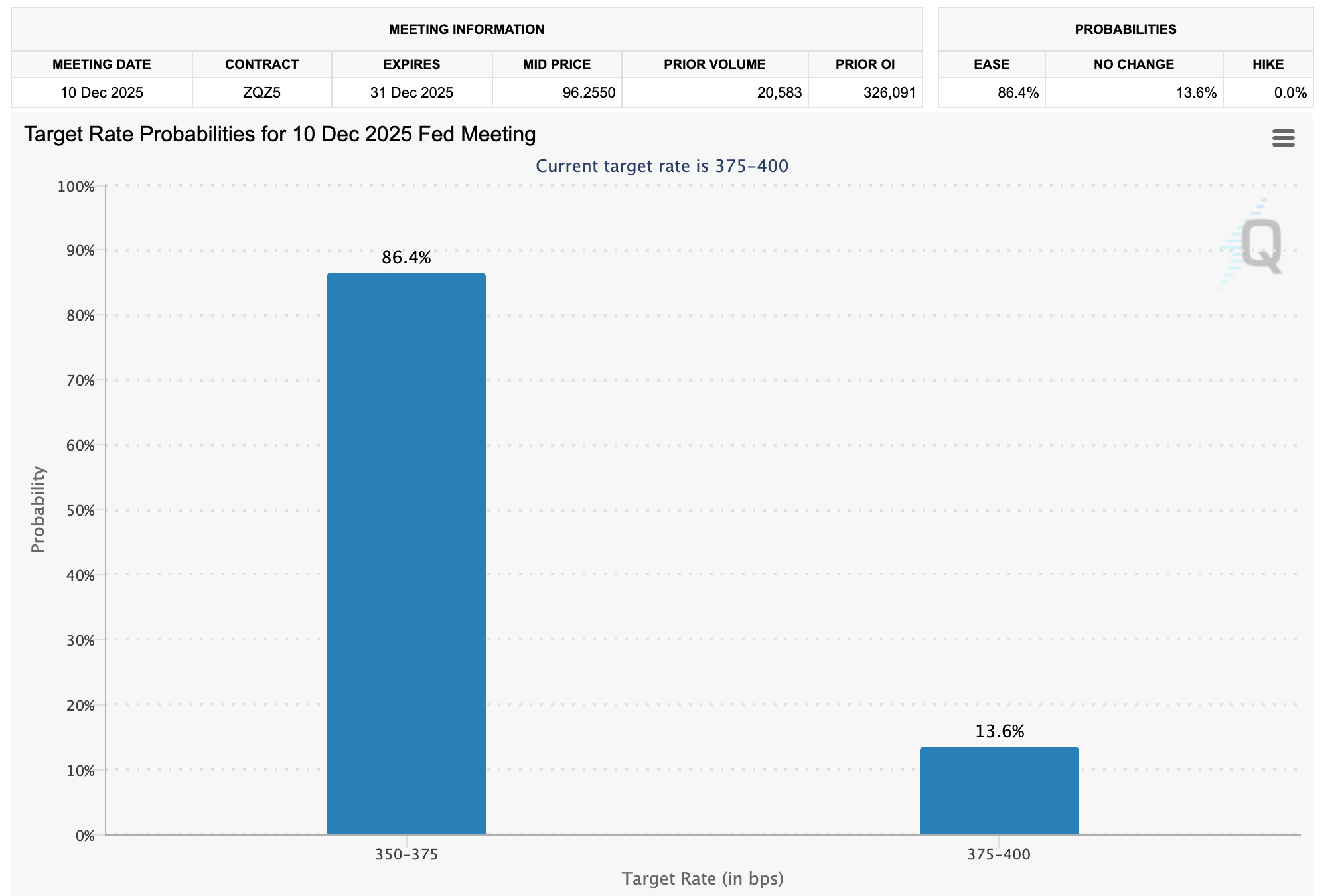Click the 375-400 probability bar
Screen dimensions: 1342x896
point(999,790)
